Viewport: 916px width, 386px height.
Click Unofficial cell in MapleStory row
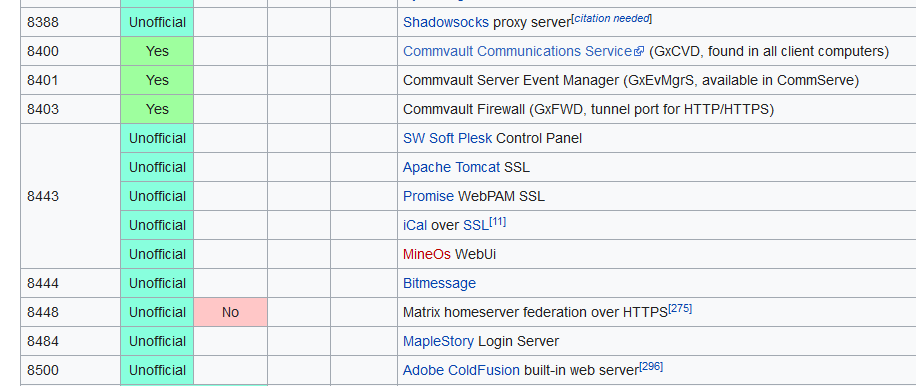[x=157, y=341]
